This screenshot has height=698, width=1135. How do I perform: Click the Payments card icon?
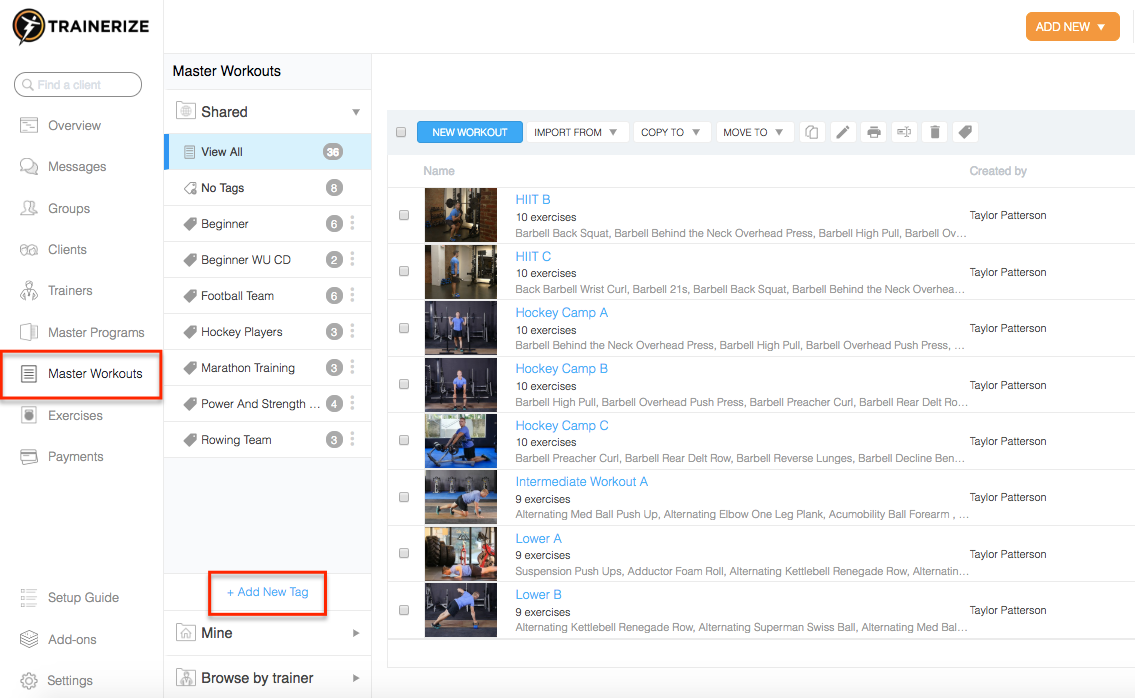tap(29, 457)
